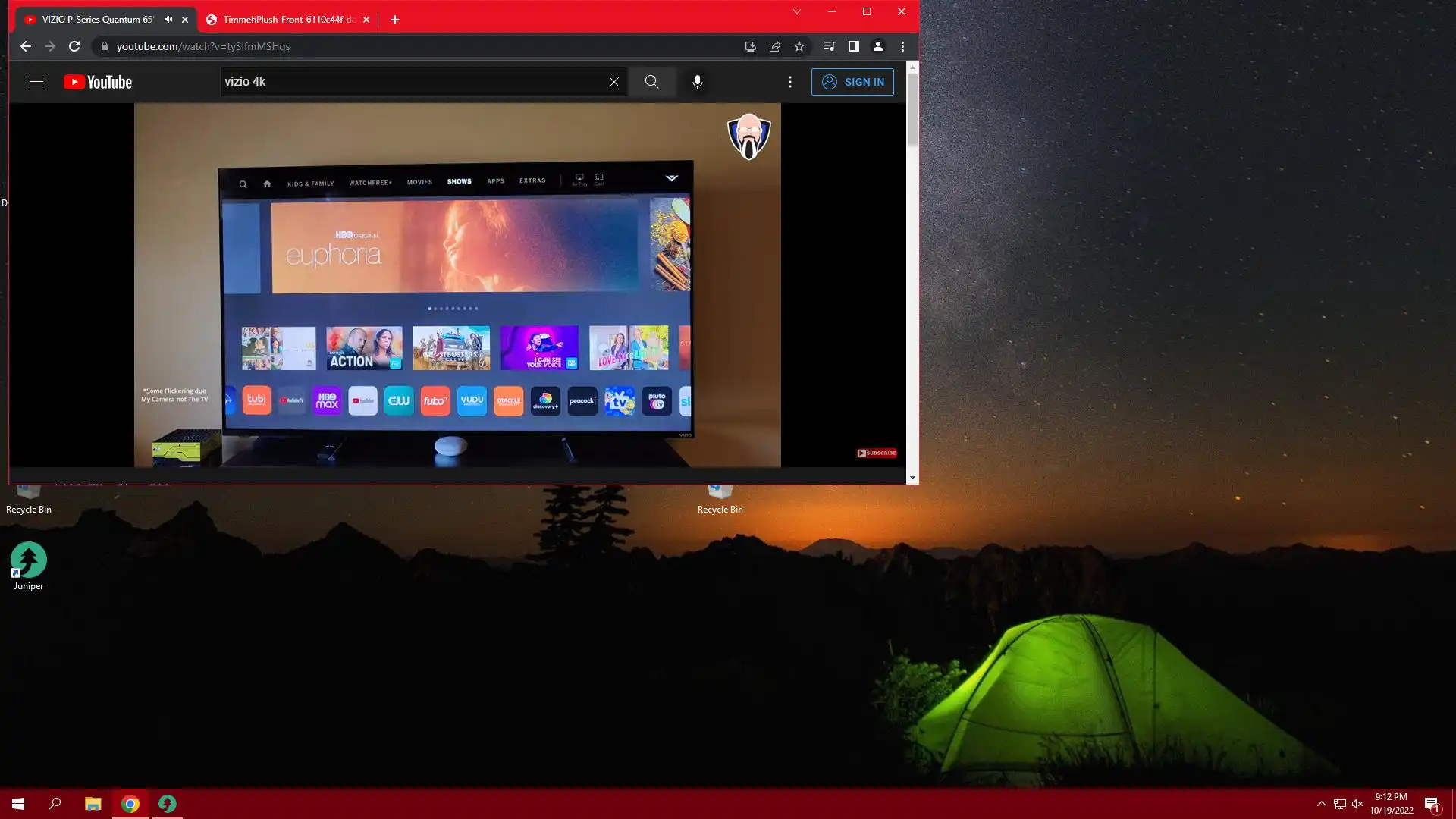Viewport: 1456px width, 819px height.
Task: Open YouTube settings three-dot menu
Action: click(790, 82)
